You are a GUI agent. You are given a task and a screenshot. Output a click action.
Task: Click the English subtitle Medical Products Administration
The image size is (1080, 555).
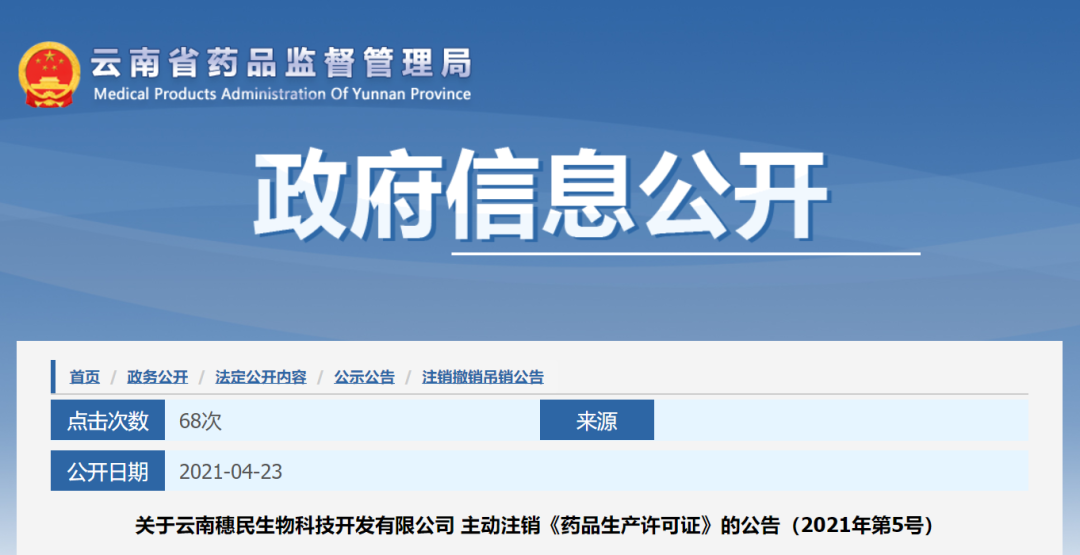tap(281, 94)
